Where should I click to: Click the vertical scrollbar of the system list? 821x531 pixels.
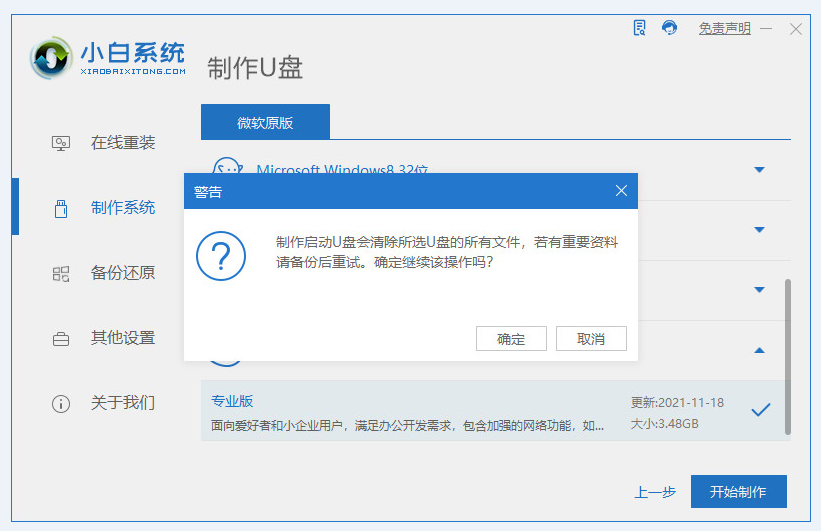[x=787, y=355]
